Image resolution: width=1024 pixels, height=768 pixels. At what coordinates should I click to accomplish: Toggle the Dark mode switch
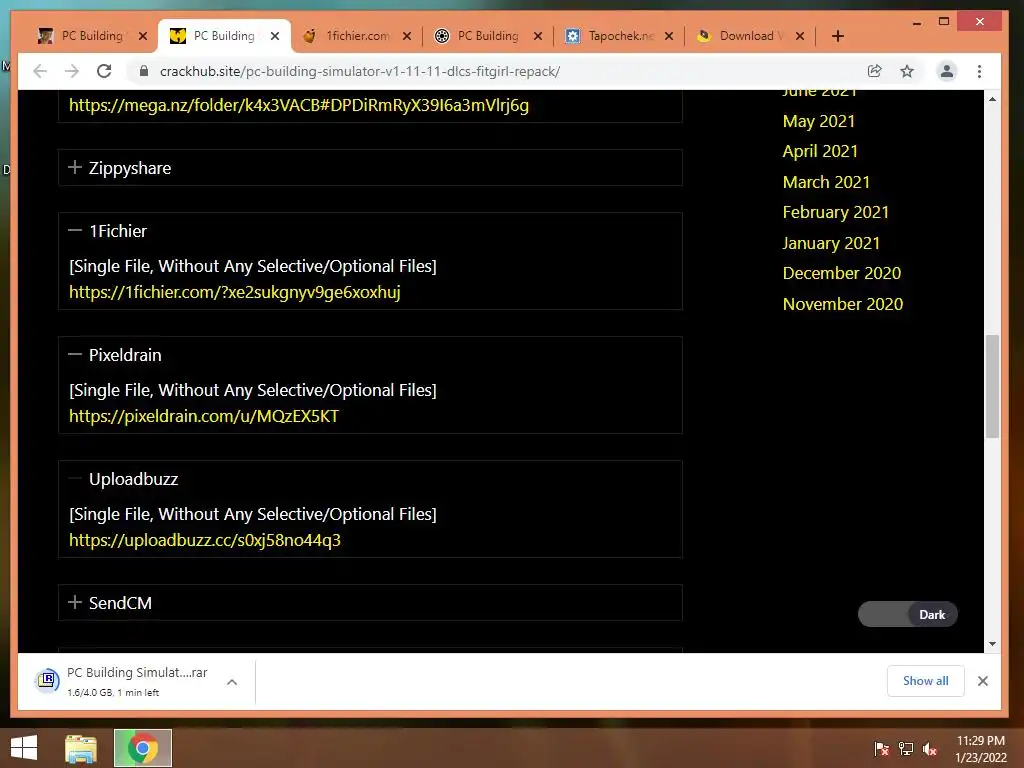(907, 615)
